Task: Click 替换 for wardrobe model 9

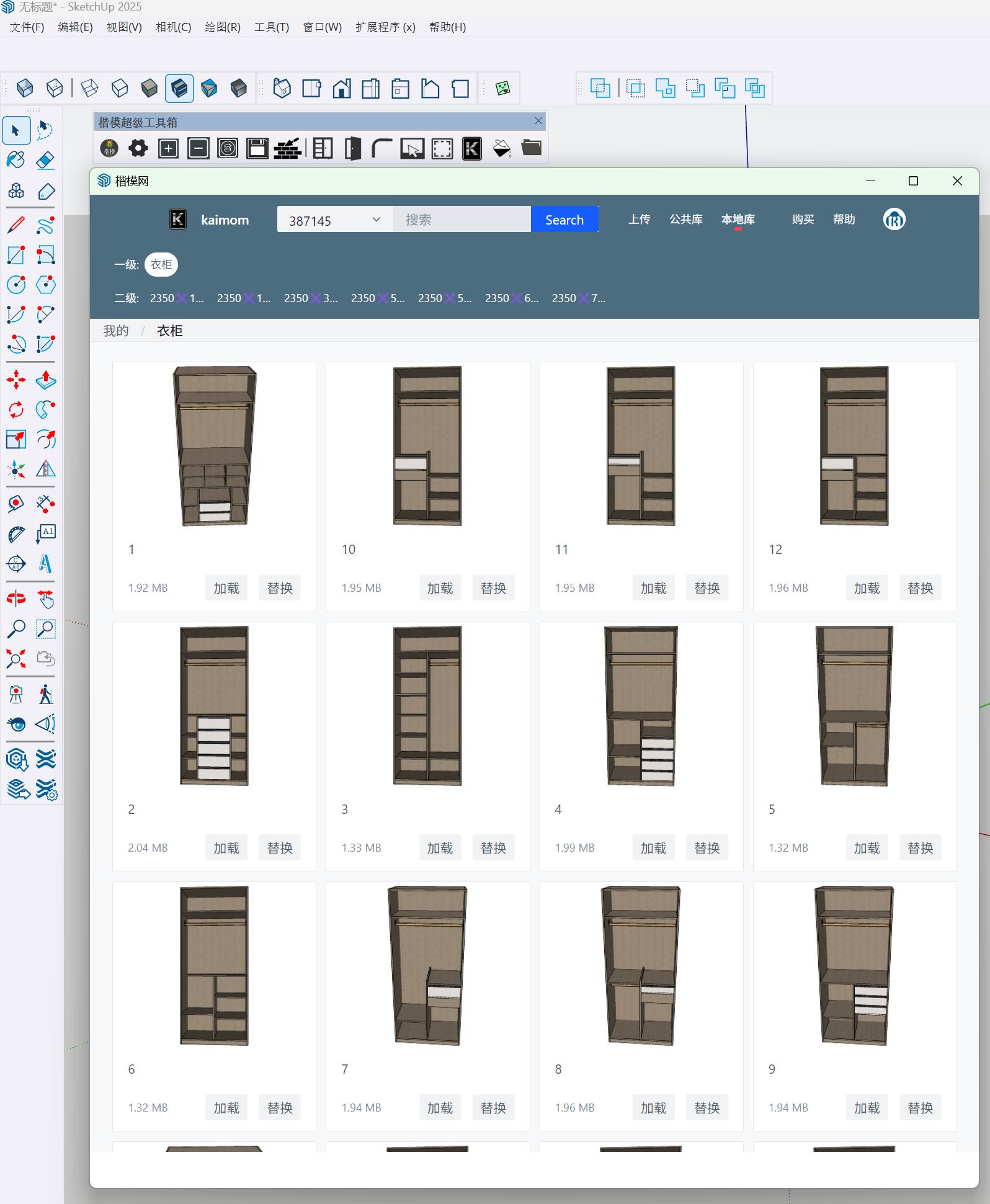Action: [921, 1108]
